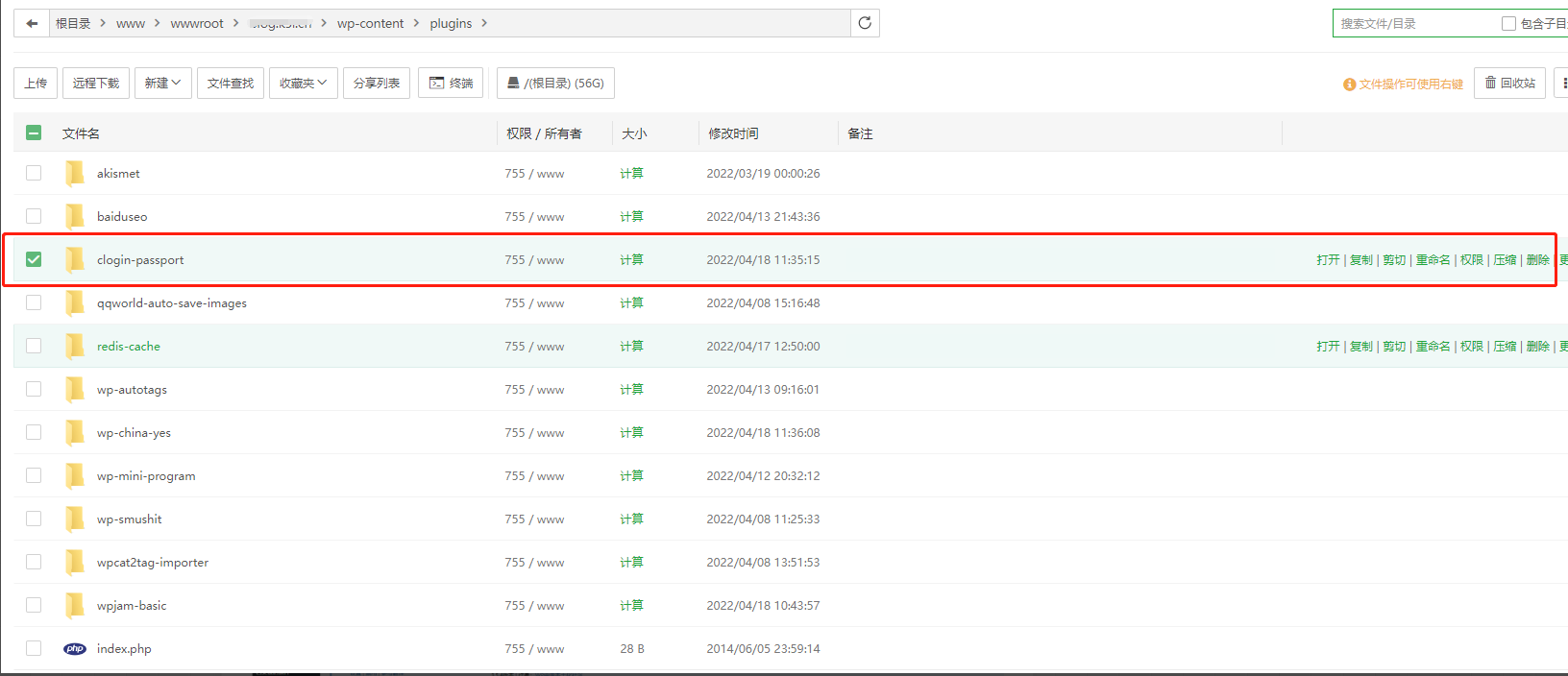Image resolution: width=1568 pixels, height=676 pixels.
Task: Calculate size (计算) of wp-smushit folder
Action: click(x=631, y=519)
